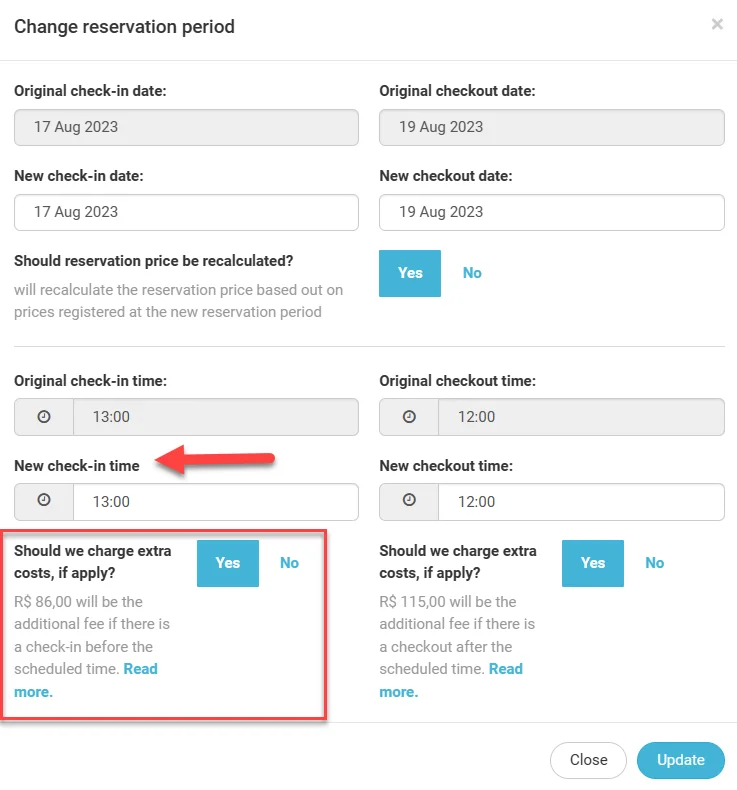
Task: Click clock icon for new checkout time
Action: pyautogui.click(x=409, y=502)
